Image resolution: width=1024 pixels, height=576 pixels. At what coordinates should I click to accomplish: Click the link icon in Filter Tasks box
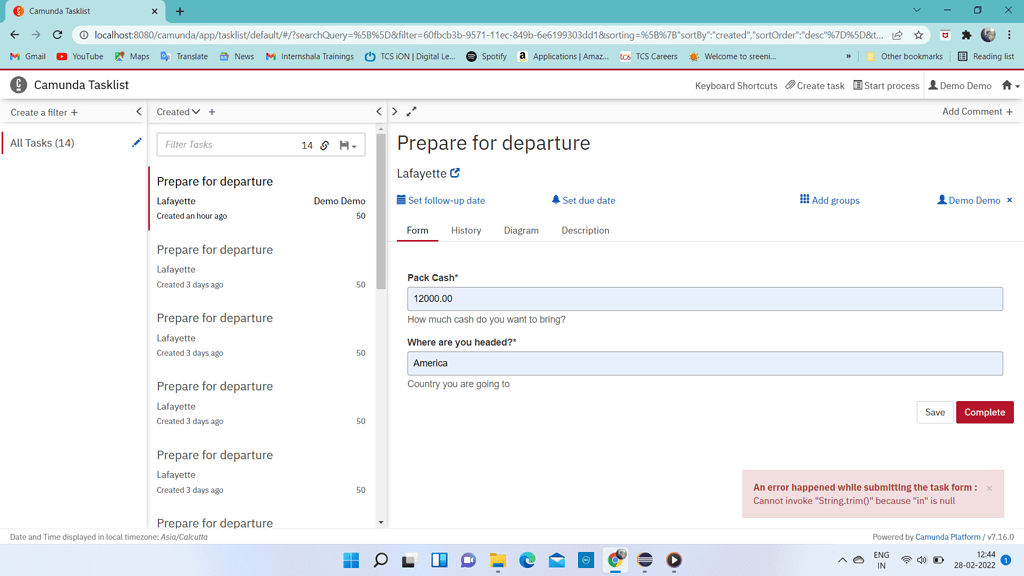tap(325, 145)
